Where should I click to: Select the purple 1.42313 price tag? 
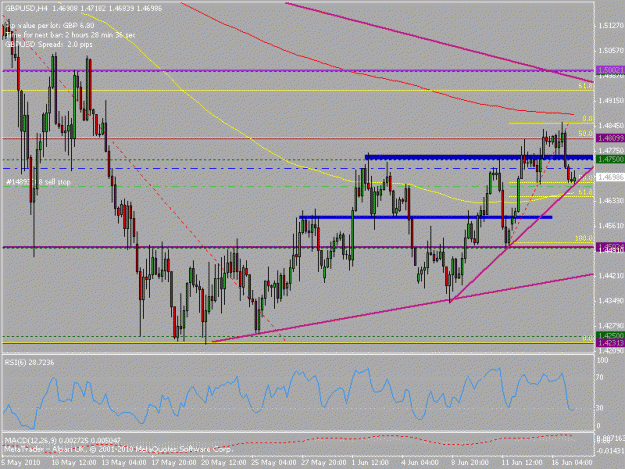[610, 343]
